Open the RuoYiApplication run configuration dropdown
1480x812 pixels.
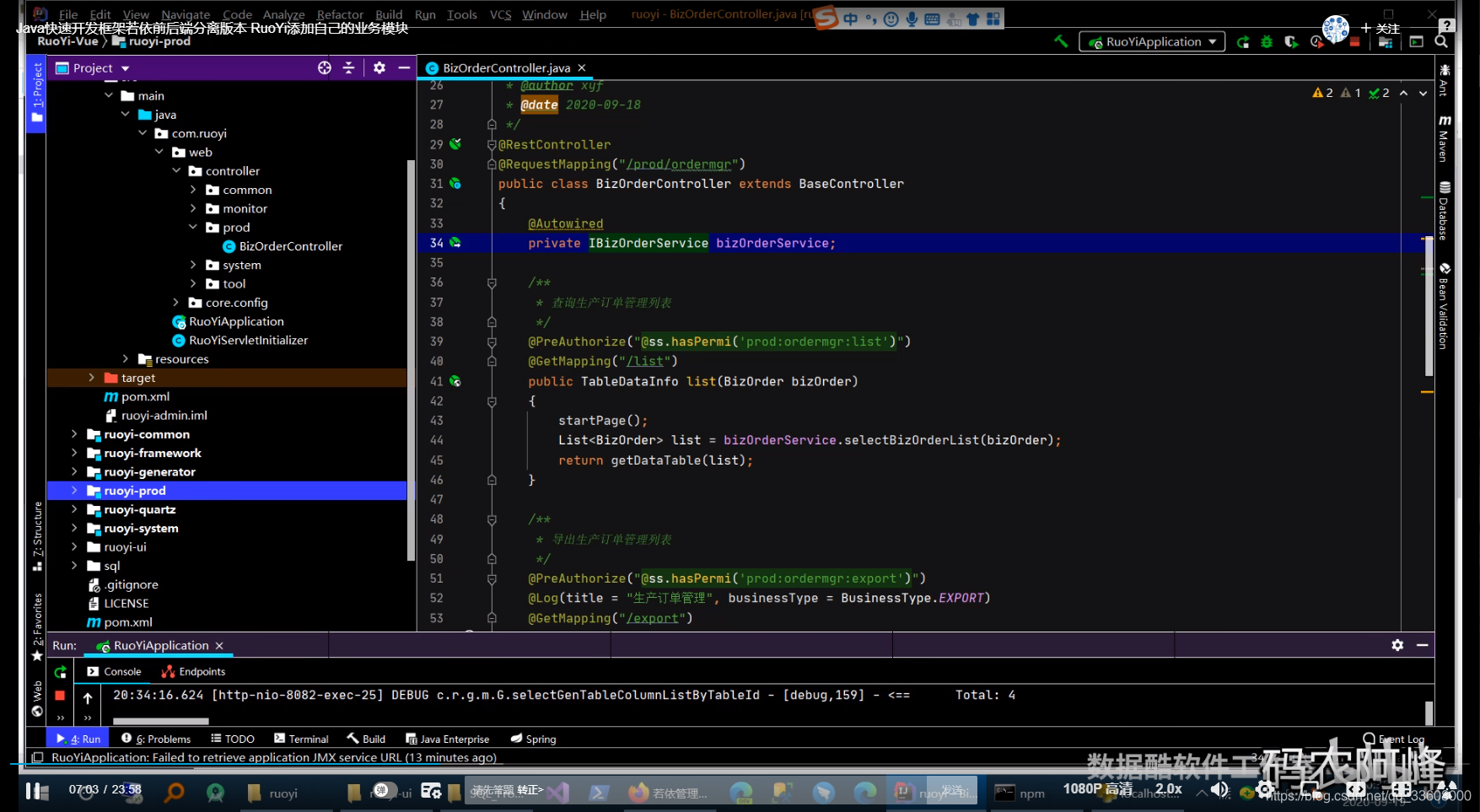click(x=1152, y=41)
